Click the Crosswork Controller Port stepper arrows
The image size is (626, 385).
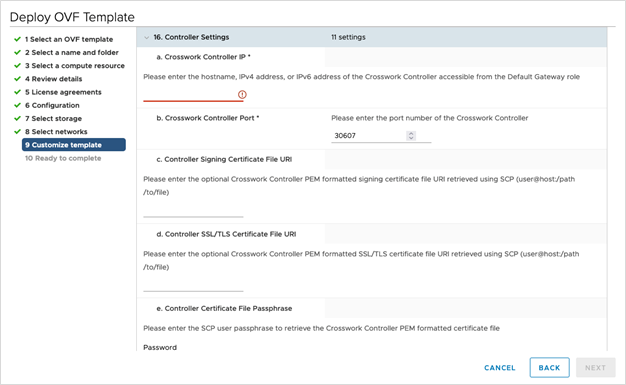tap(411, 136)
